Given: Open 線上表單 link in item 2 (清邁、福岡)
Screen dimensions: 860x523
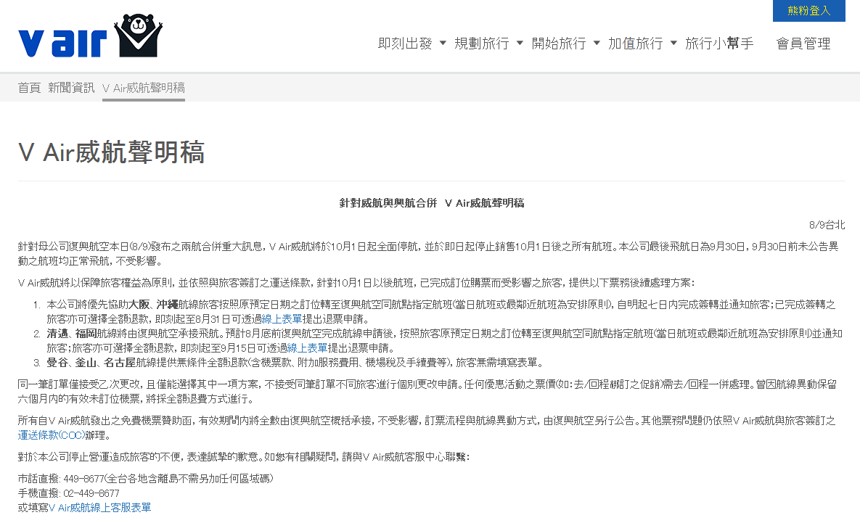Looking at the screenshot, I should pyautogui.click(x=307, y=348).
